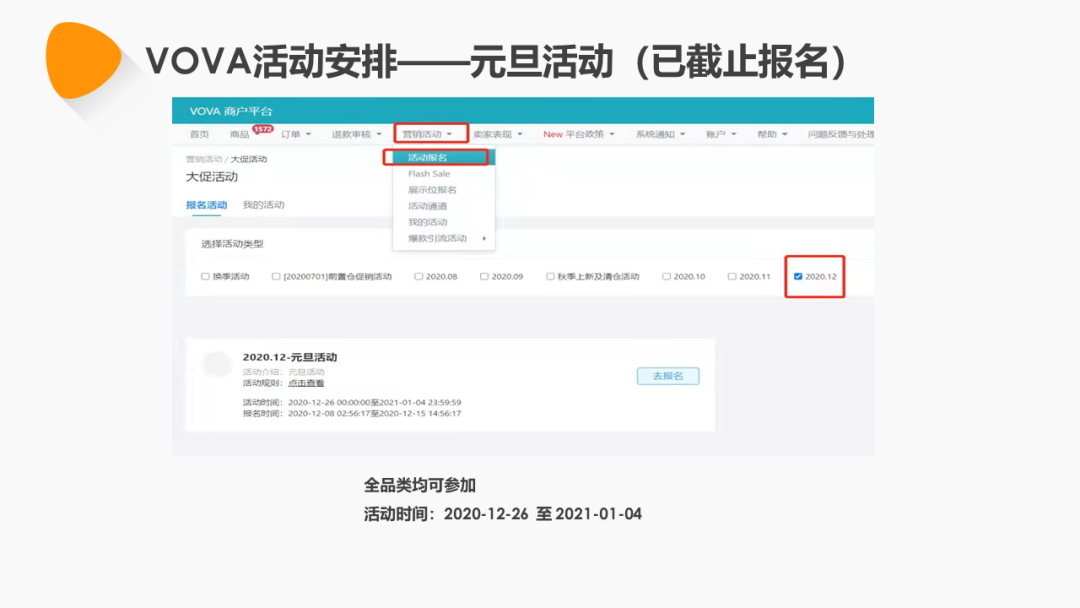Toggle the 秋季上新及清仓活动 checkbox
The image size is (1080, 608).
coord(550,277)
